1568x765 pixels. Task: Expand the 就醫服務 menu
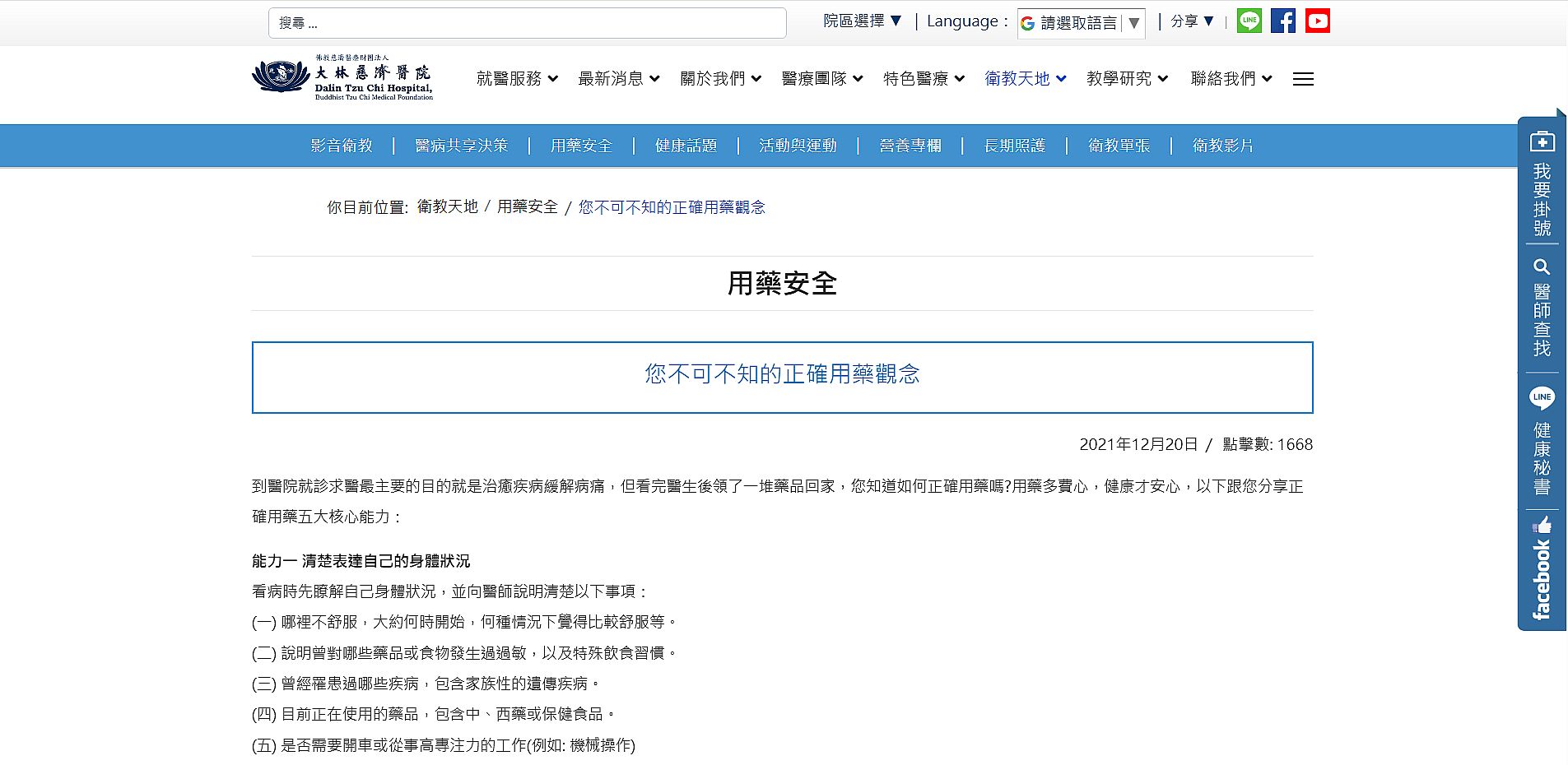(517, 79)
